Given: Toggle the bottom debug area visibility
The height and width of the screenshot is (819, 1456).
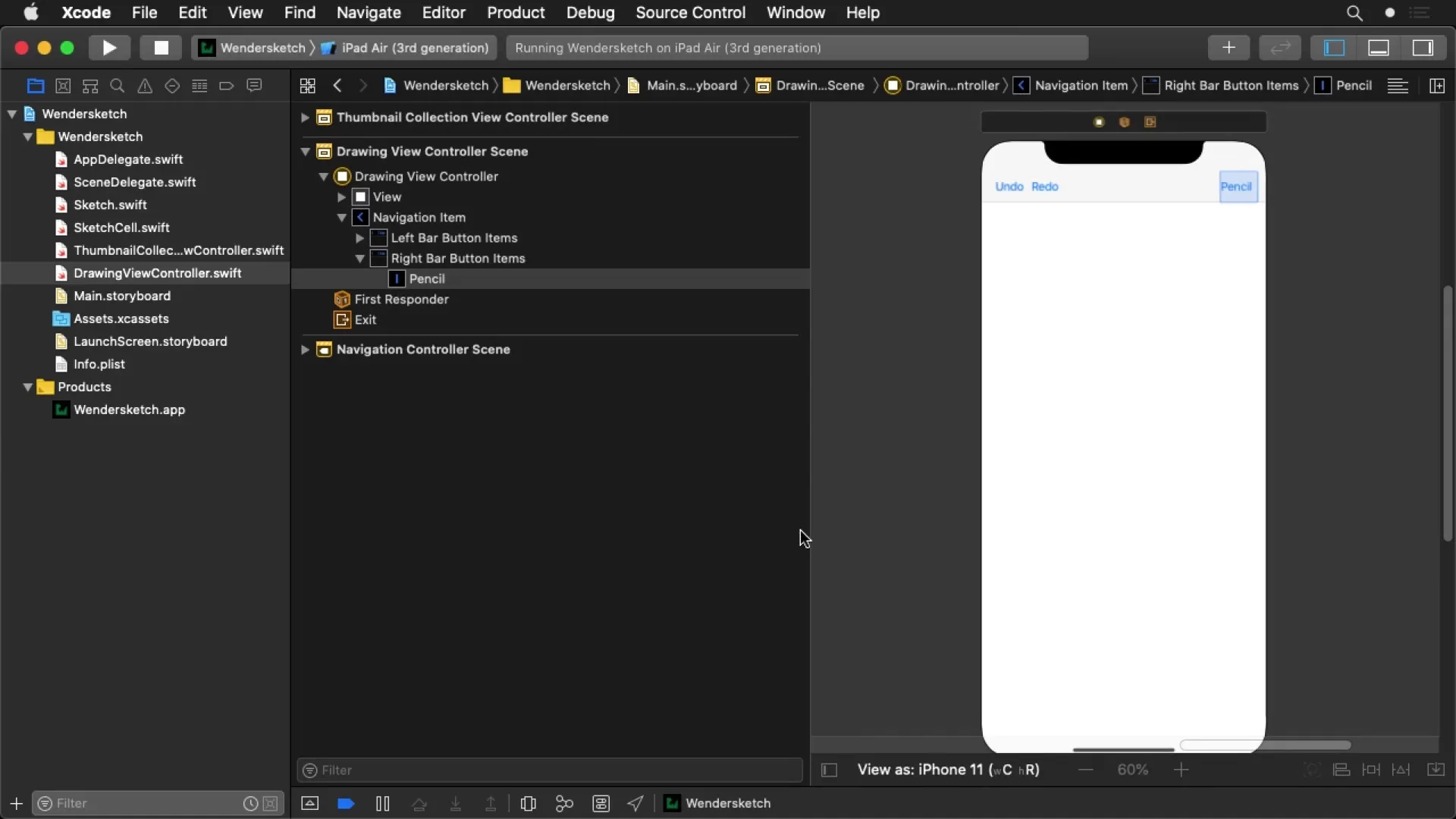Looking at the screenshot, I should click(1378, 48).
